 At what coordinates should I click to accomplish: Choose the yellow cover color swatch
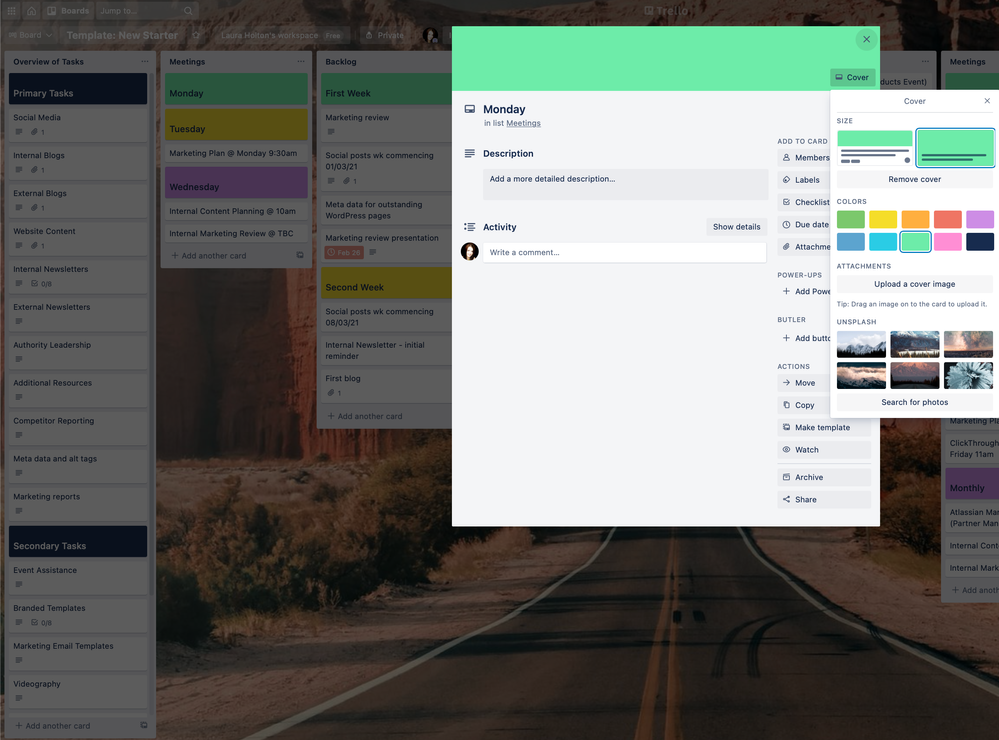click(883, 219)
